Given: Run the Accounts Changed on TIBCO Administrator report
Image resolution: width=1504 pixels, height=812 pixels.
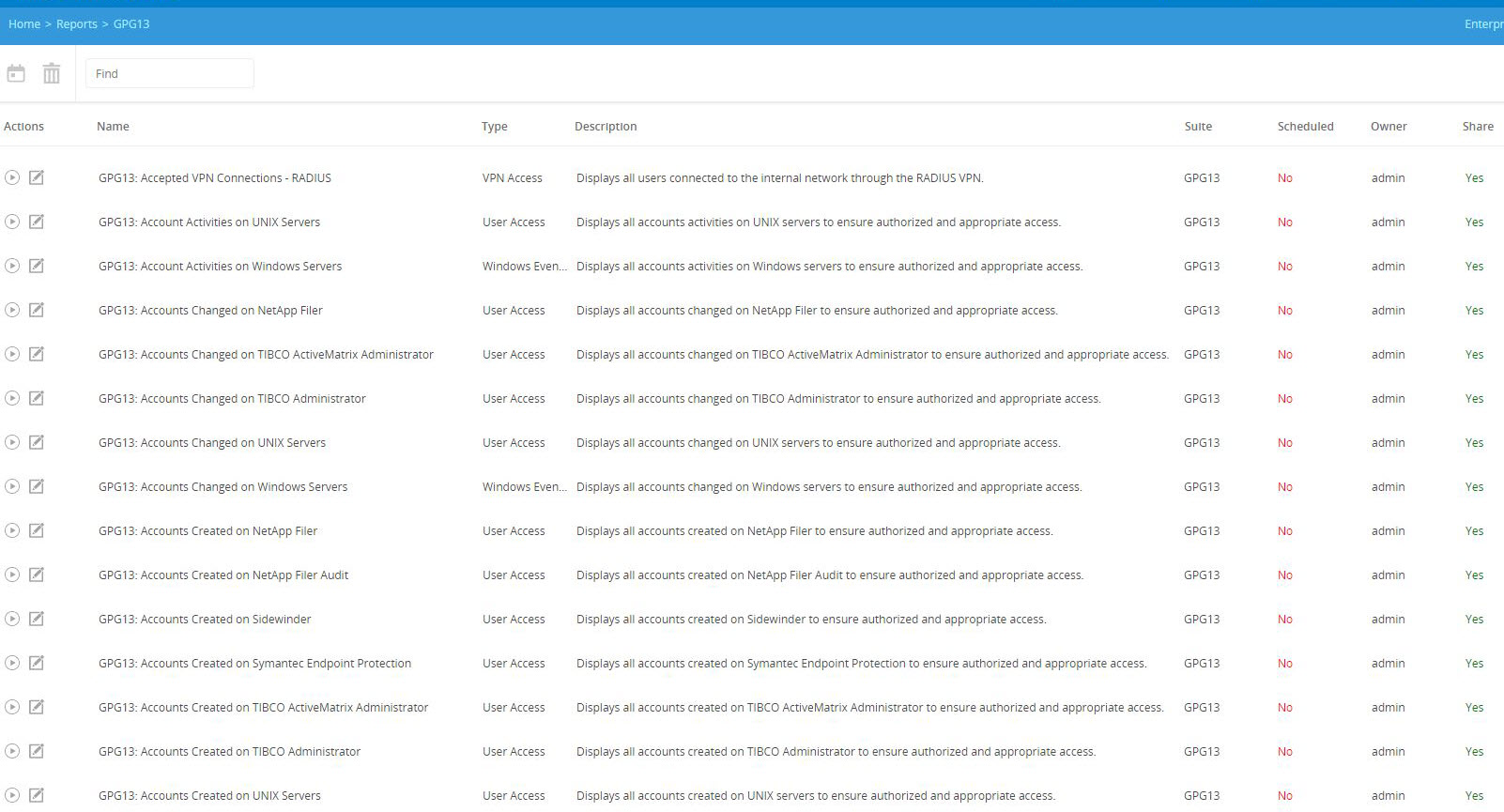Looking at the screenshot, I should pos(12,398).
